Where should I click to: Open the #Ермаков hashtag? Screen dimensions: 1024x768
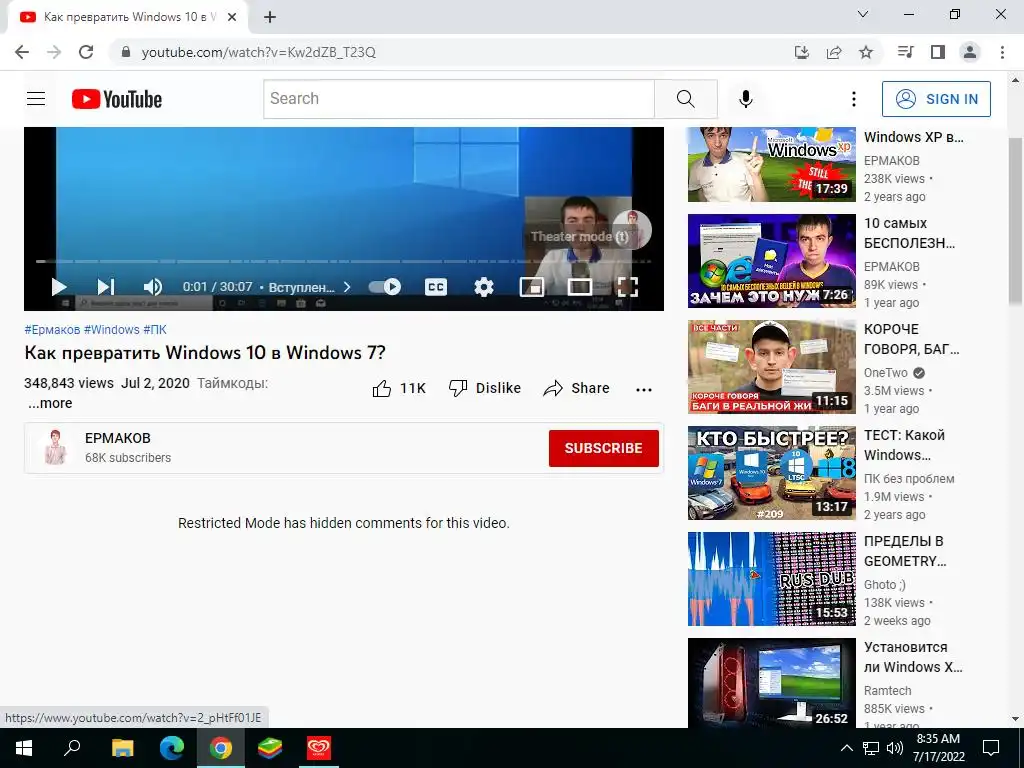52,330
